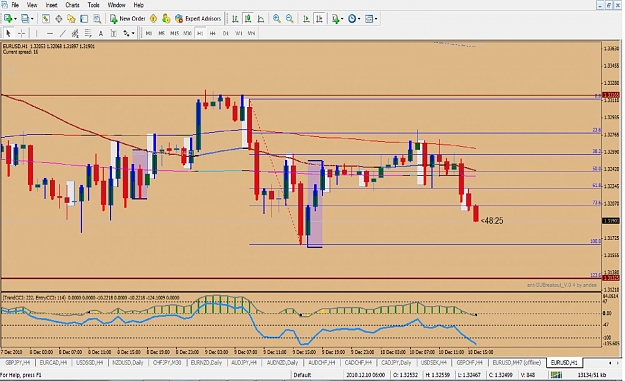The height and width of the screenshot is (381, 625).
Task: Select the Horizontal Line drawing tool
Action: tap(49, 33)
